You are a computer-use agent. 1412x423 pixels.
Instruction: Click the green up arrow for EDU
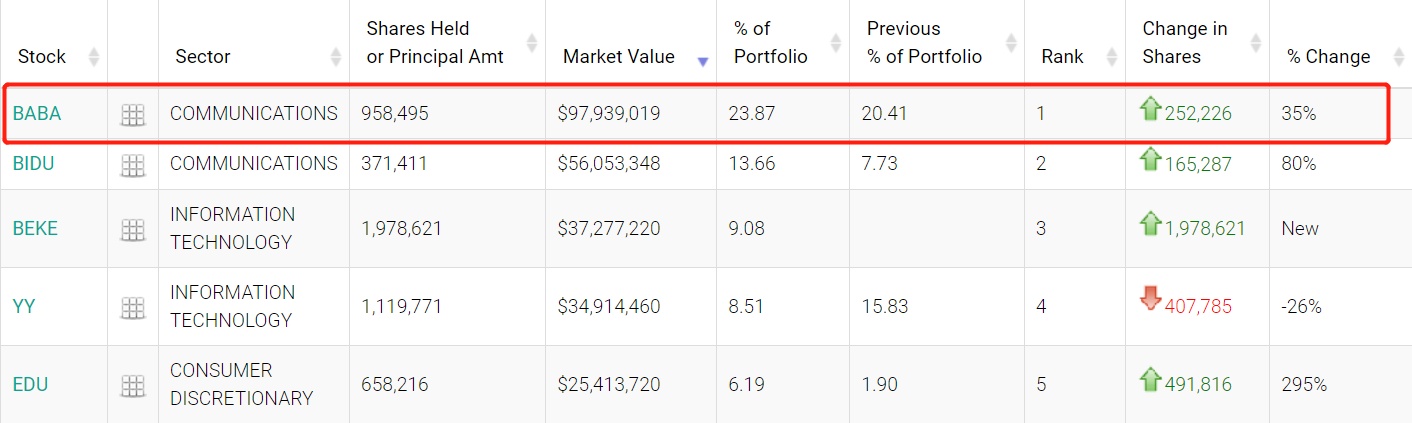tap(1150, 380)
